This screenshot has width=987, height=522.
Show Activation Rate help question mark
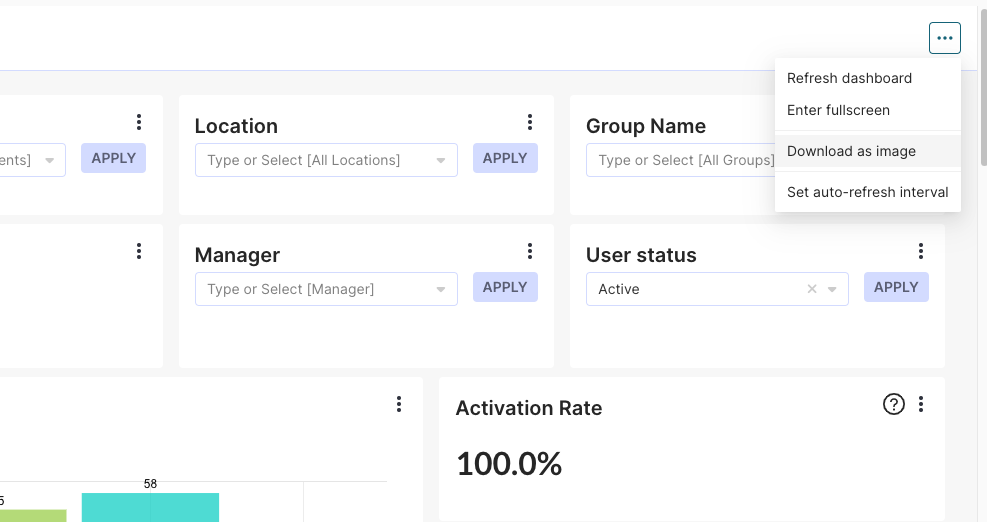pyautogui.click(x=894, y=404)
